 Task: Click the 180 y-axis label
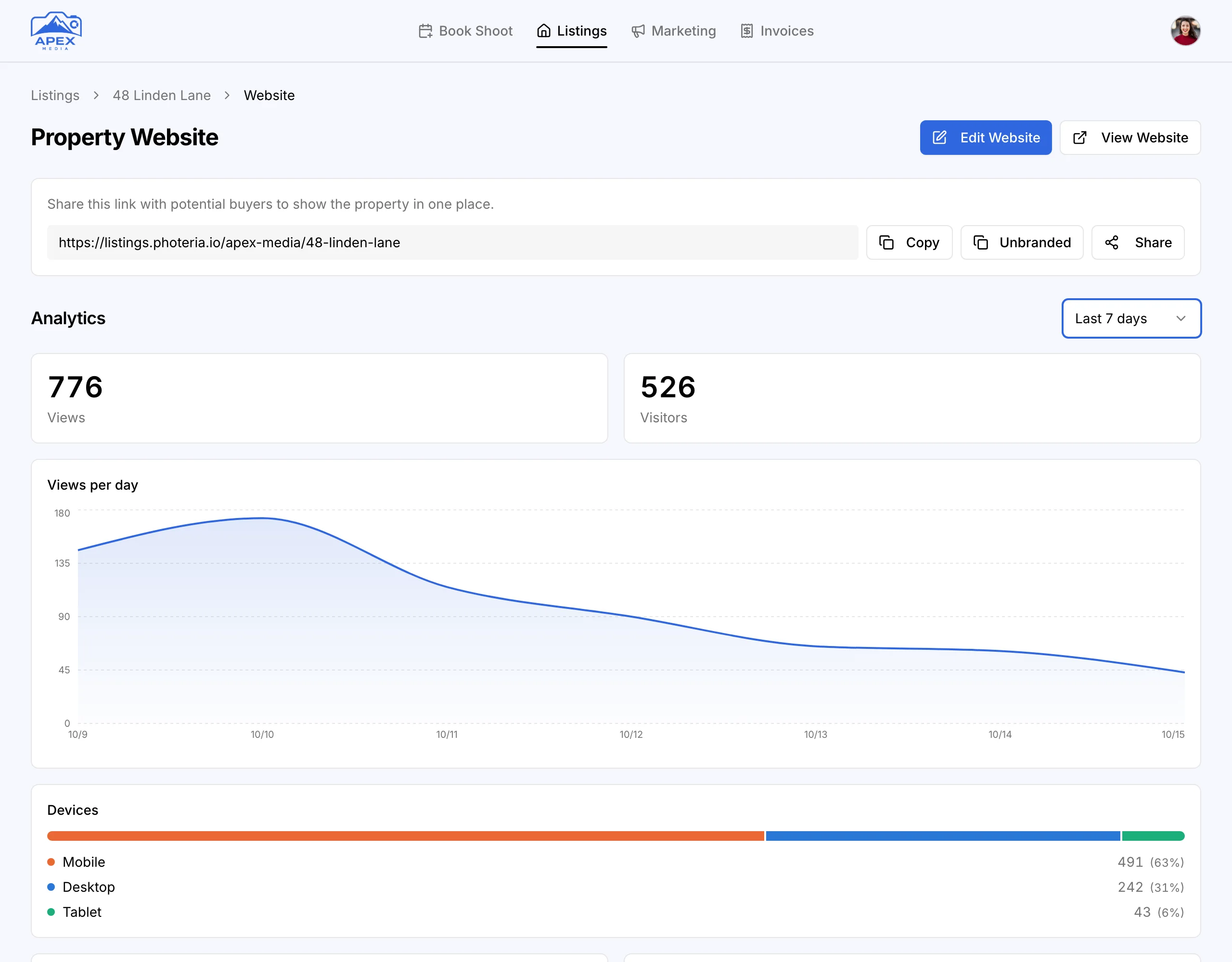(62, 513)
